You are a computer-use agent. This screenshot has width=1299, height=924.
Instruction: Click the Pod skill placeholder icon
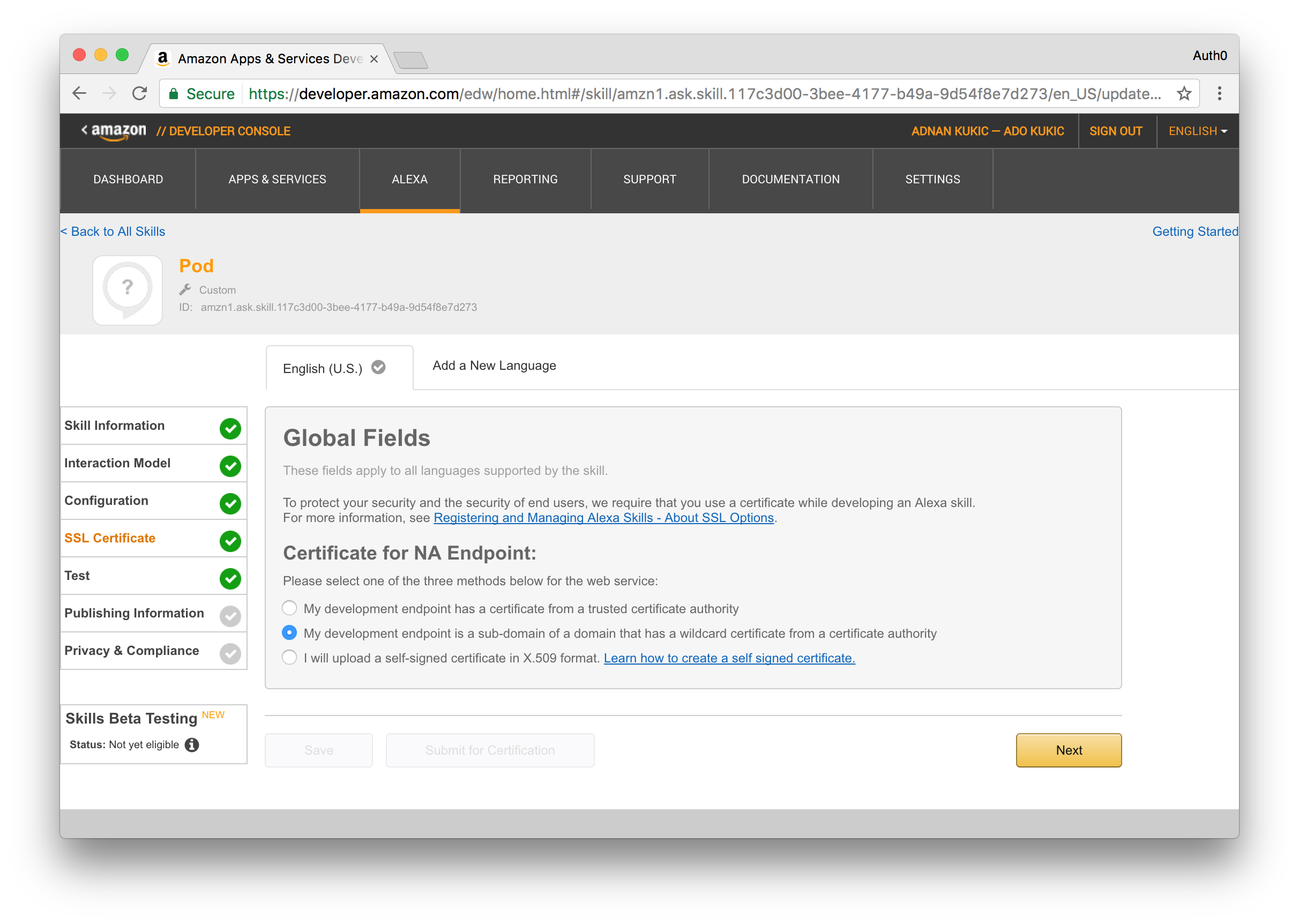click(x=128, y=290)
